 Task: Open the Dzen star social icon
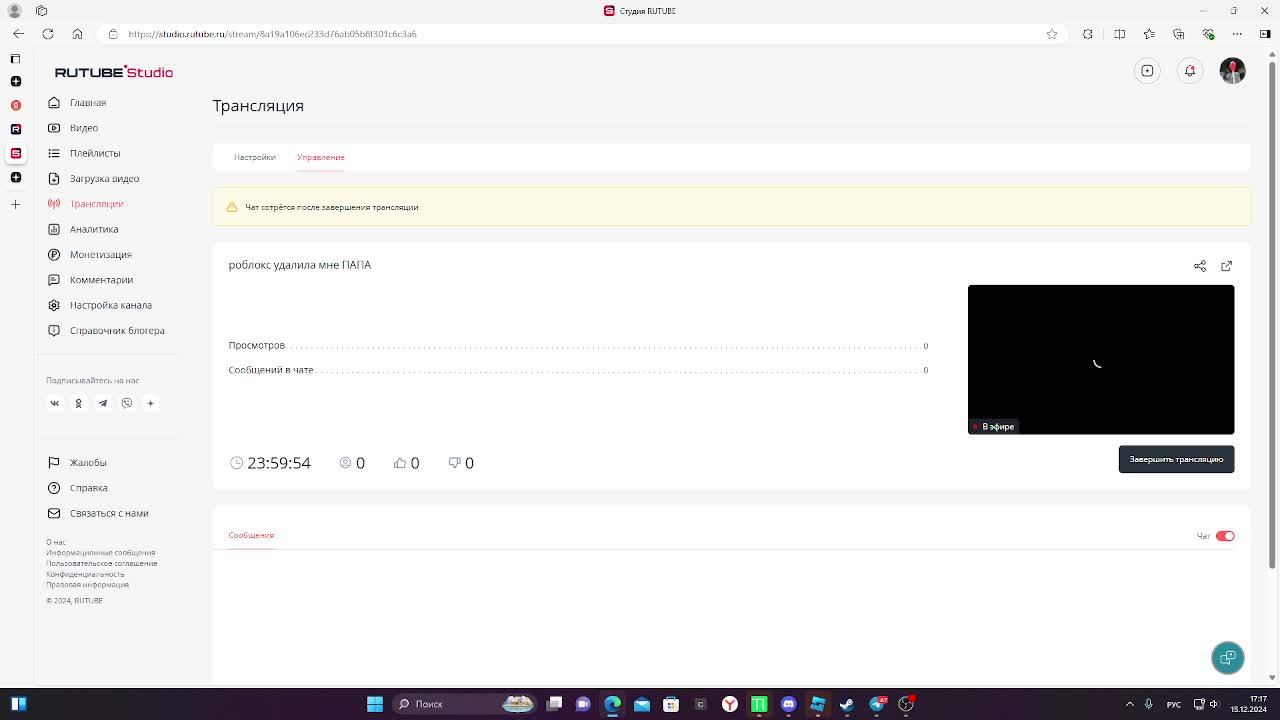tap(151, 403)
